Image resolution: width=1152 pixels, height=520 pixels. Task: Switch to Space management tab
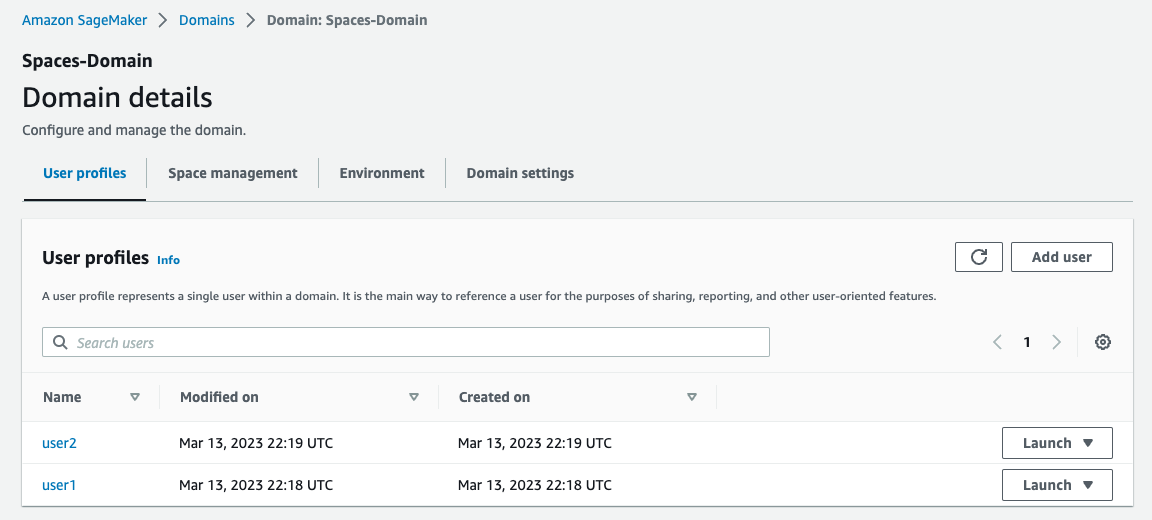coord(232,173)
